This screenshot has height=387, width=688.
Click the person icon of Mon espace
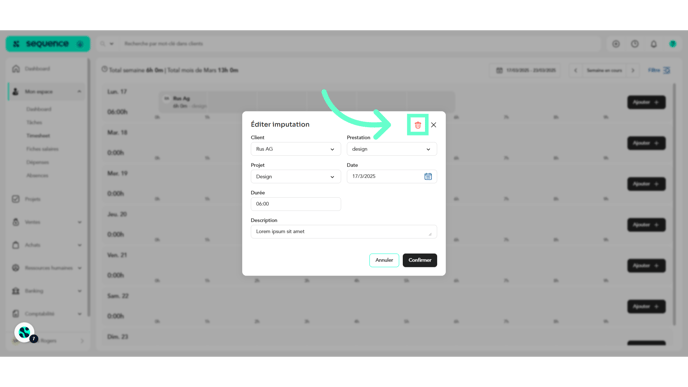[16, 92]
